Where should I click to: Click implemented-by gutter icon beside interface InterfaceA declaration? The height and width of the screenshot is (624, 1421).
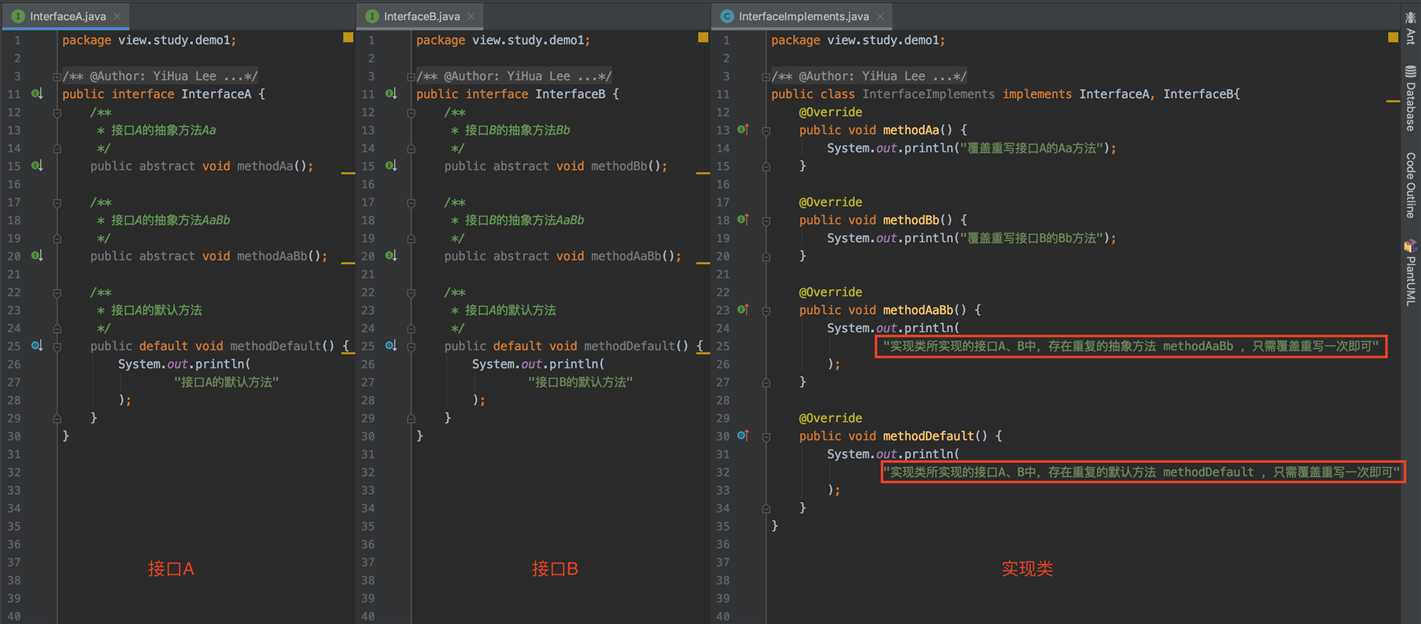click(37, 94)
